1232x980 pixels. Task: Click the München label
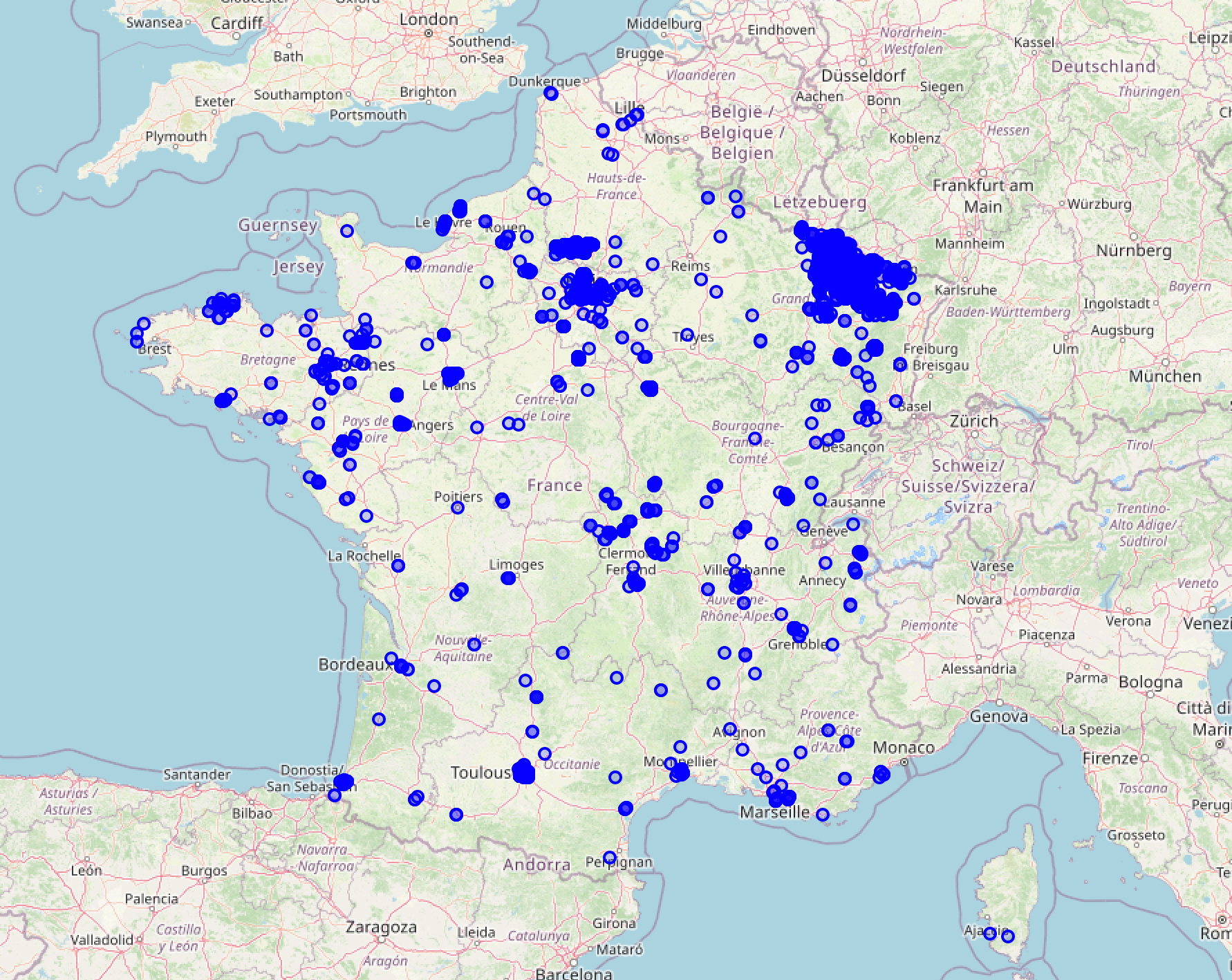pos(1165,376)
